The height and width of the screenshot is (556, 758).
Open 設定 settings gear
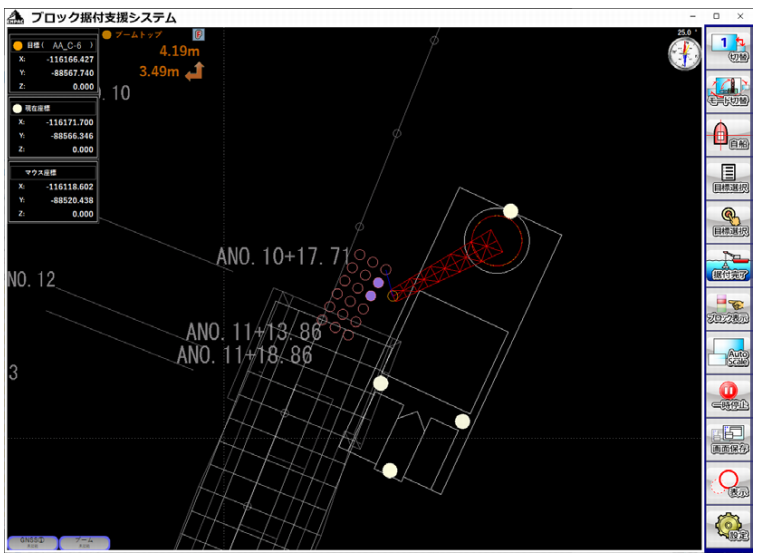point(729,527)
